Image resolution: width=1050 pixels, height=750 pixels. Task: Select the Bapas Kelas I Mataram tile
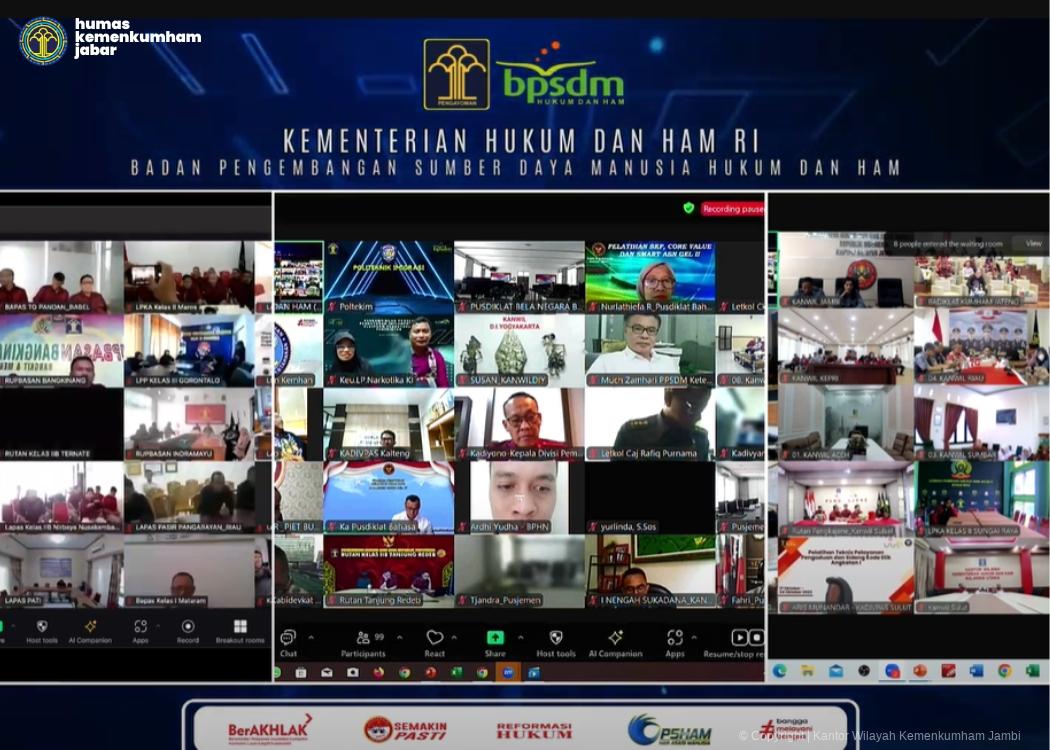pos(190,571)
